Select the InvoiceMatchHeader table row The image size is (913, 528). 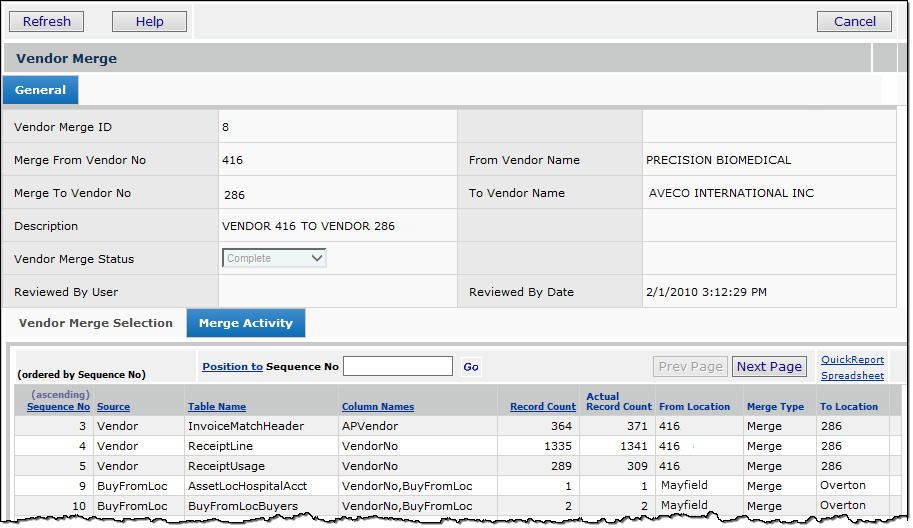pyautogui.click(x=245, y=426)
